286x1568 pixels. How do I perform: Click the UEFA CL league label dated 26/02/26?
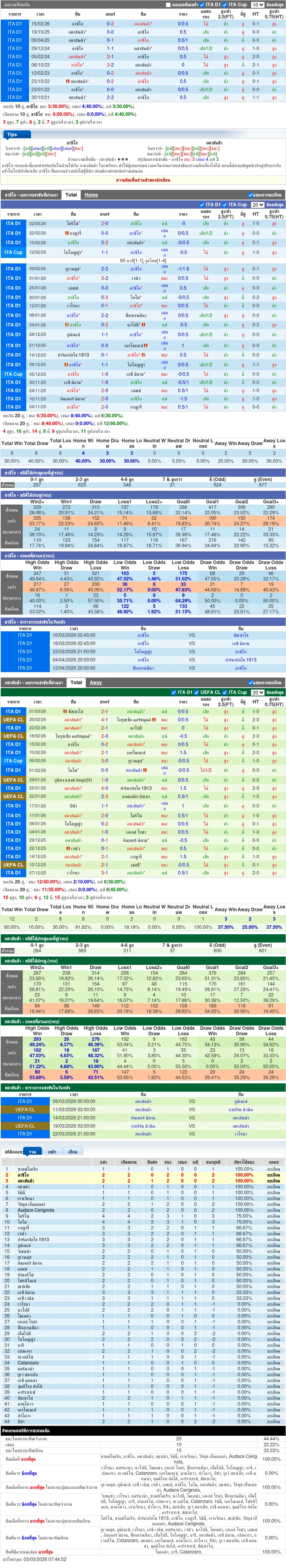[13, 719]
